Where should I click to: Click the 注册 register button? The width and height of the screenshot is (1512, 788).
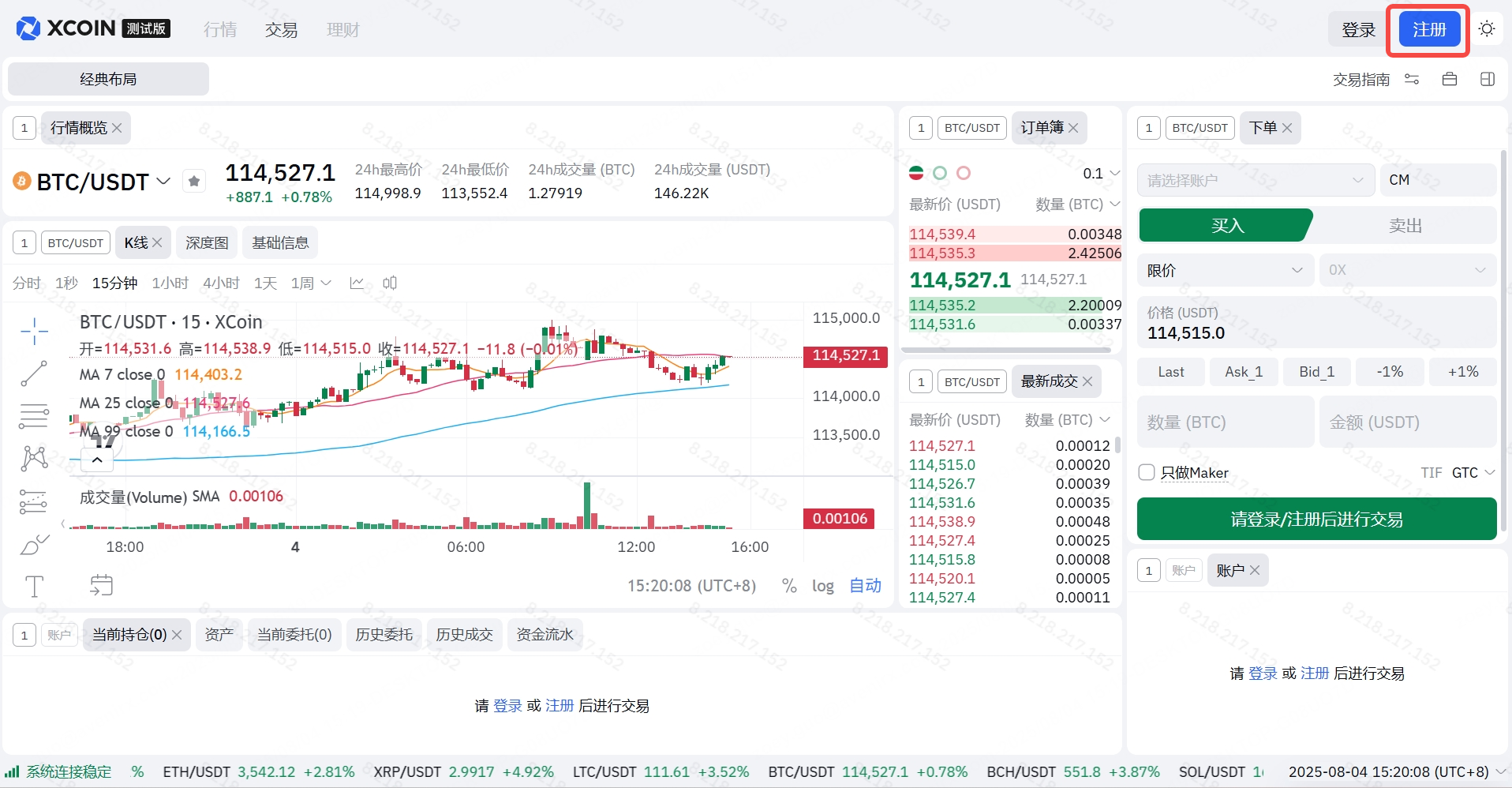1428,30
